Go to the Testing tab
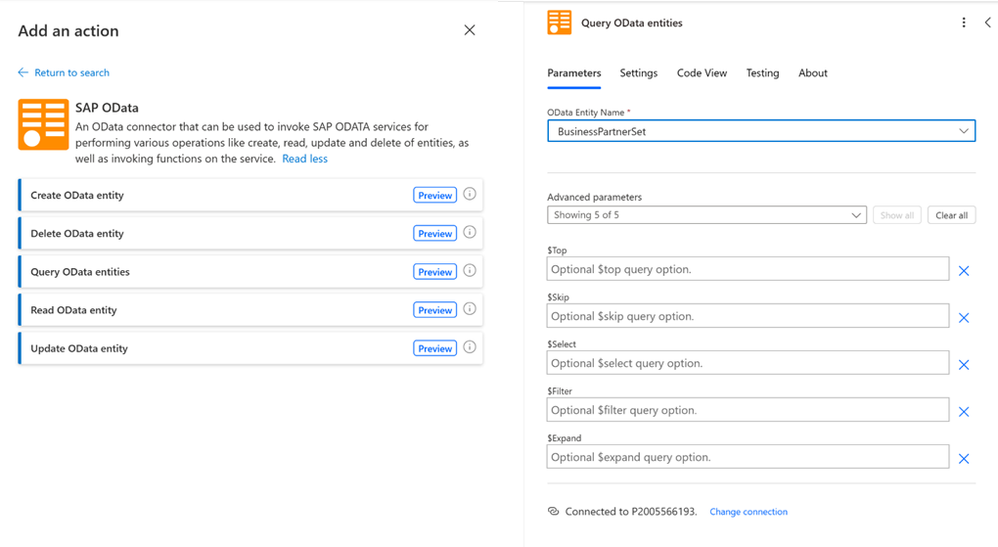 point(762,73)
